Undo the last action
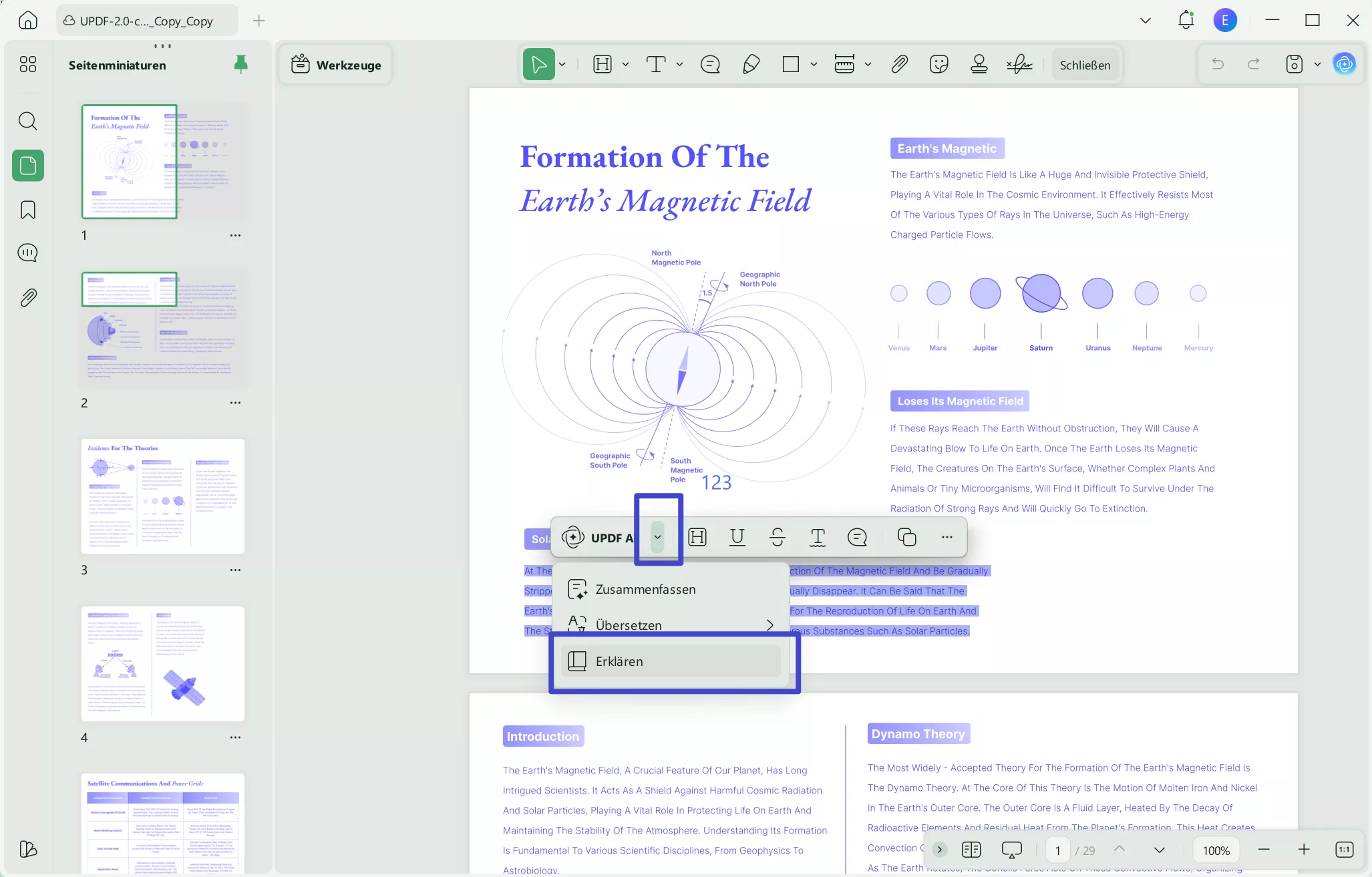This screenshot has width=1372, height=877. (x=1218, y=64)
